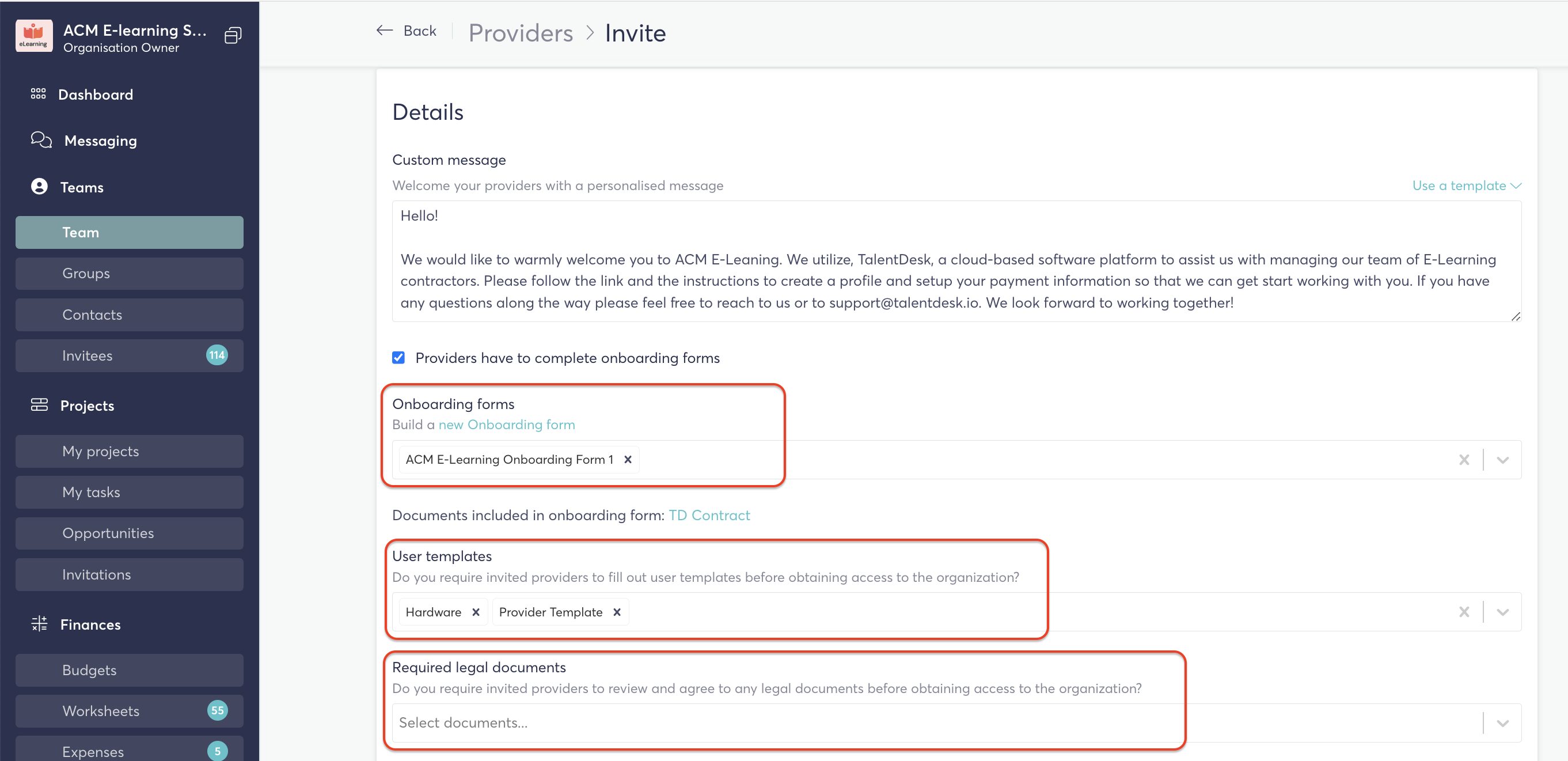Image resolution: width=1568 pixels, height=761 pixels.
Task: Expand the Required legal documents dropdown arrow
Action: 1502,723
